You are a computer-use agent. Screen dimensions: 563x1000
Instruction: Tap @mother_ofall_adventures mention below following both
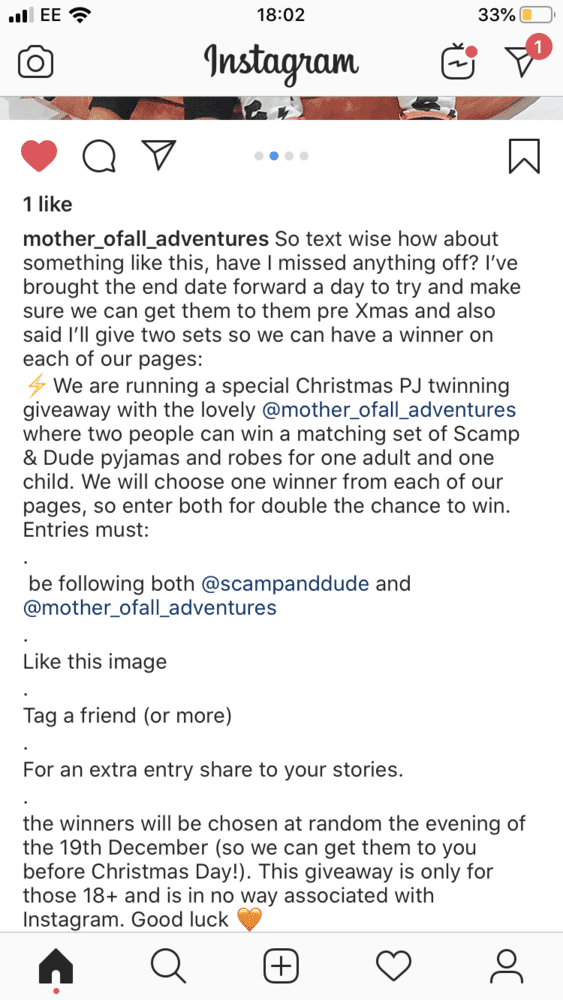coord(150,608)
